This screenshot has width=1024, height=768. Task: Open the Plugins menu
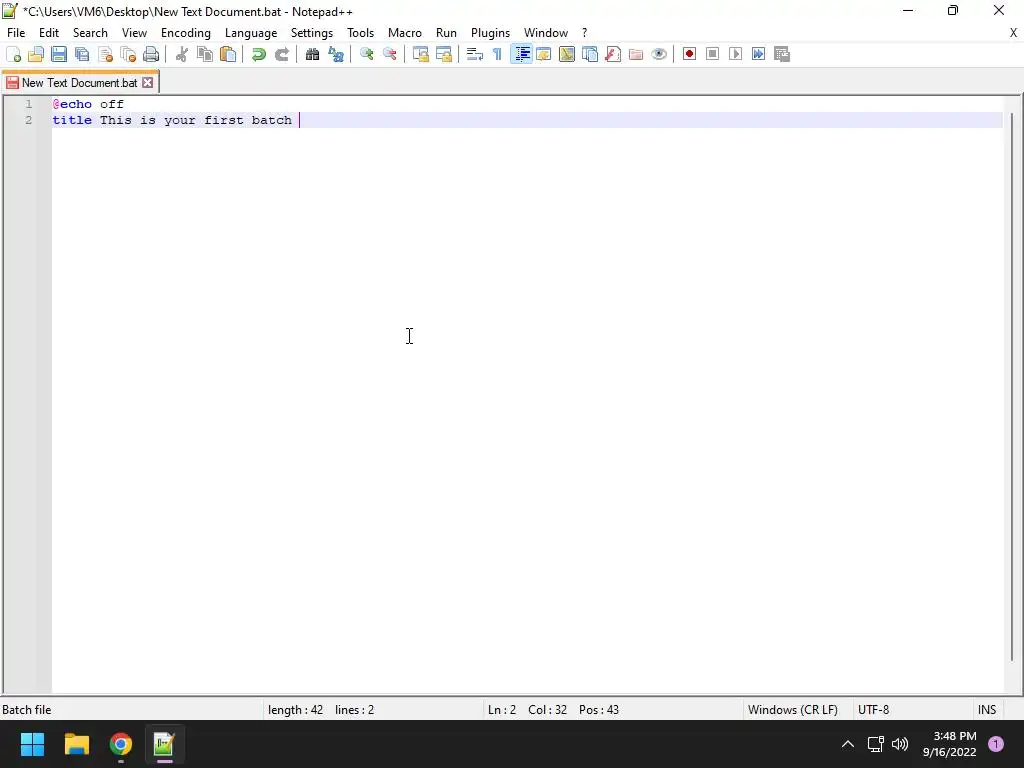click(x=490, y=33)
